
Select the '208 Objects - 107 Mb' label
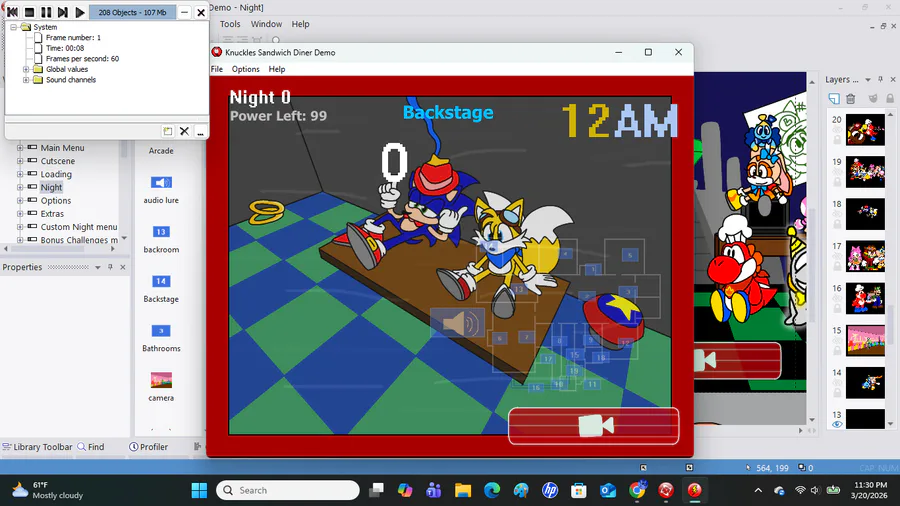click(132, 12)
